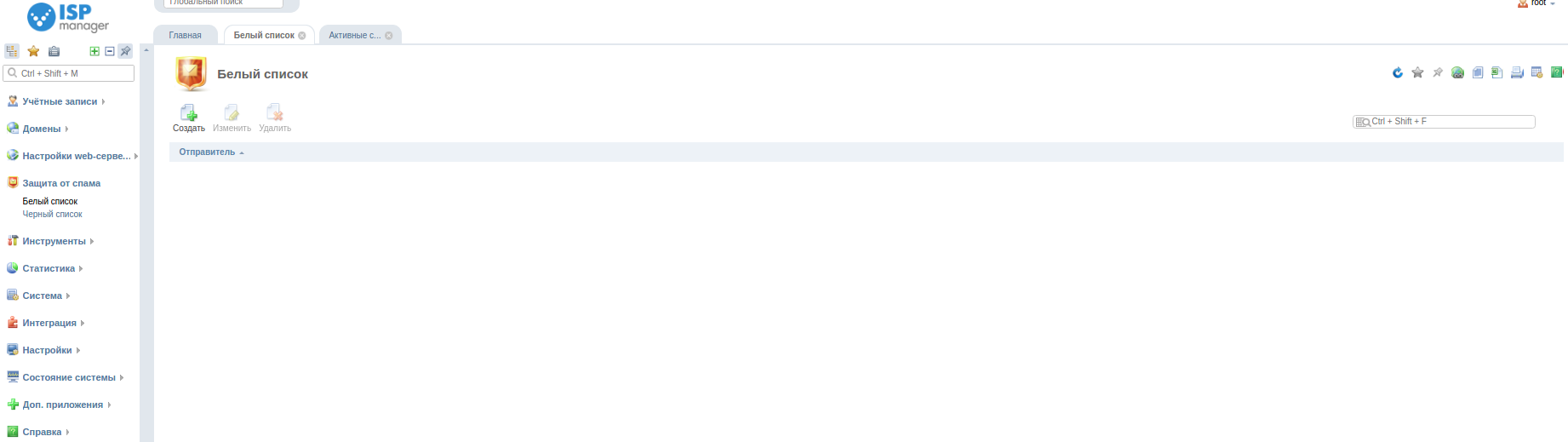The height and width of the screenshot is (442, 1568).
Task: Open the Черный список link
Action: pyautogui.click(x=52, y=215)
